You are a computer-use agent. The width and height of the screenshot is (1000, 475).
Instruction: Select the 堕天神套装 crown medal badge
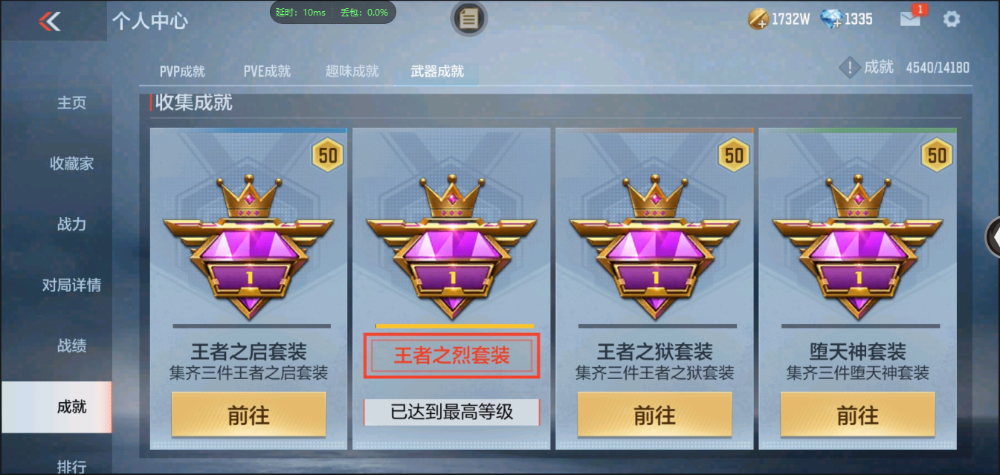coord(858,246)
